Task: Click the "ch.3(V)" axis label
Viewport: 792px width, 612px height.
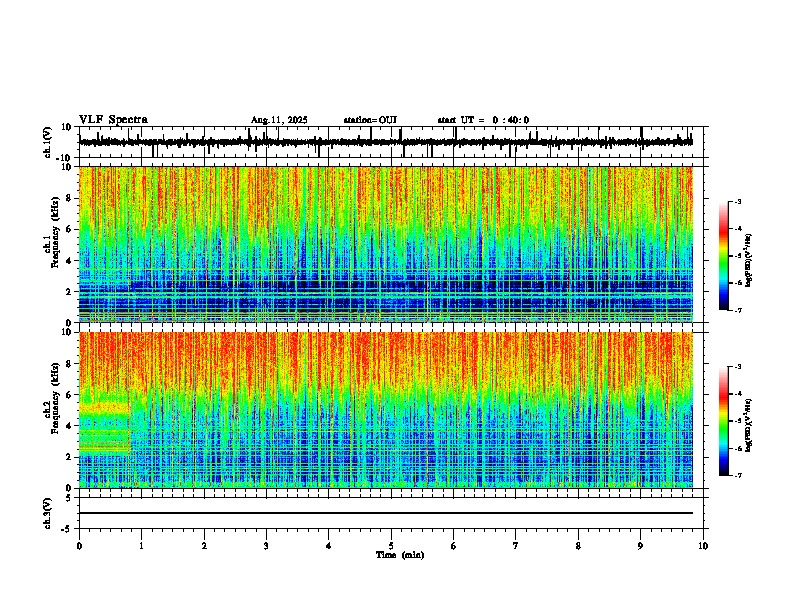Action: [48, 513]
